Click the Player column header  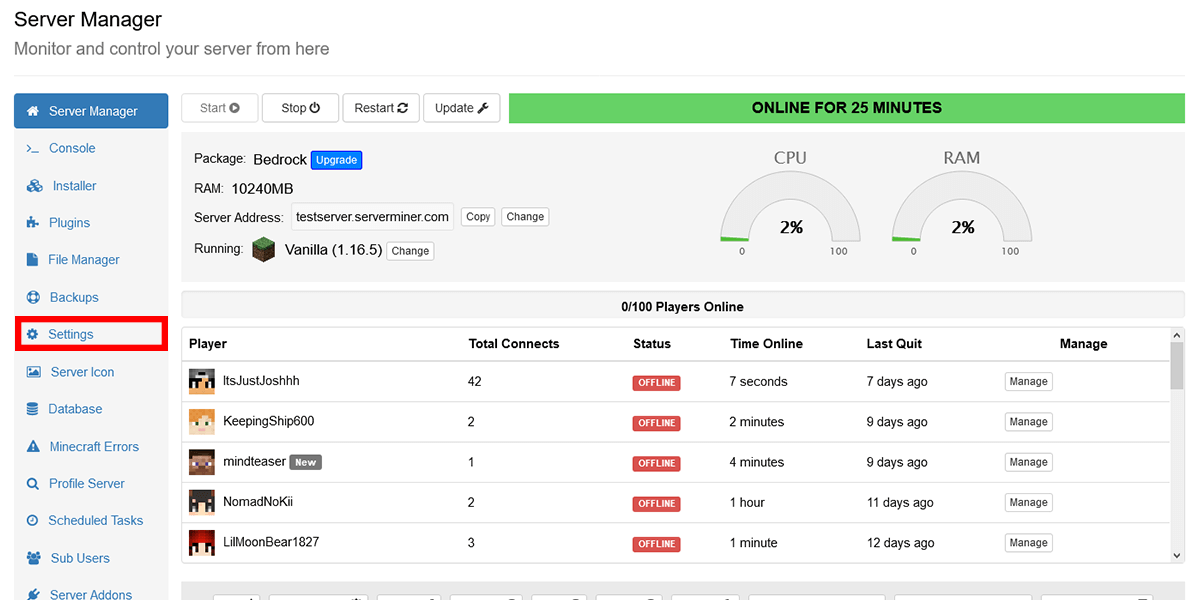click(208, 344)
